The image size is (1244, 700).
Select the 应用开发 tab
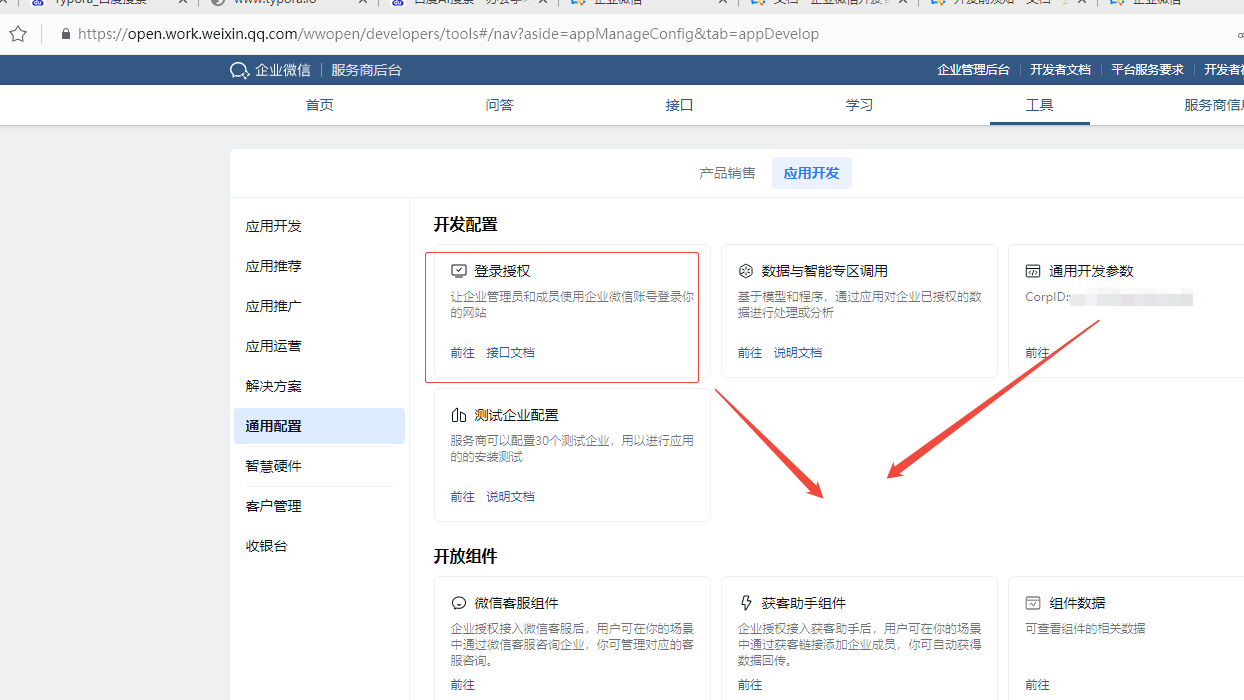pos(811,172)
